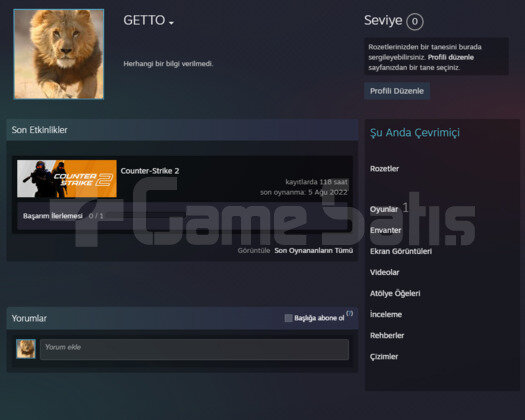Open the Çizimler artwork link

coord(384,356)
